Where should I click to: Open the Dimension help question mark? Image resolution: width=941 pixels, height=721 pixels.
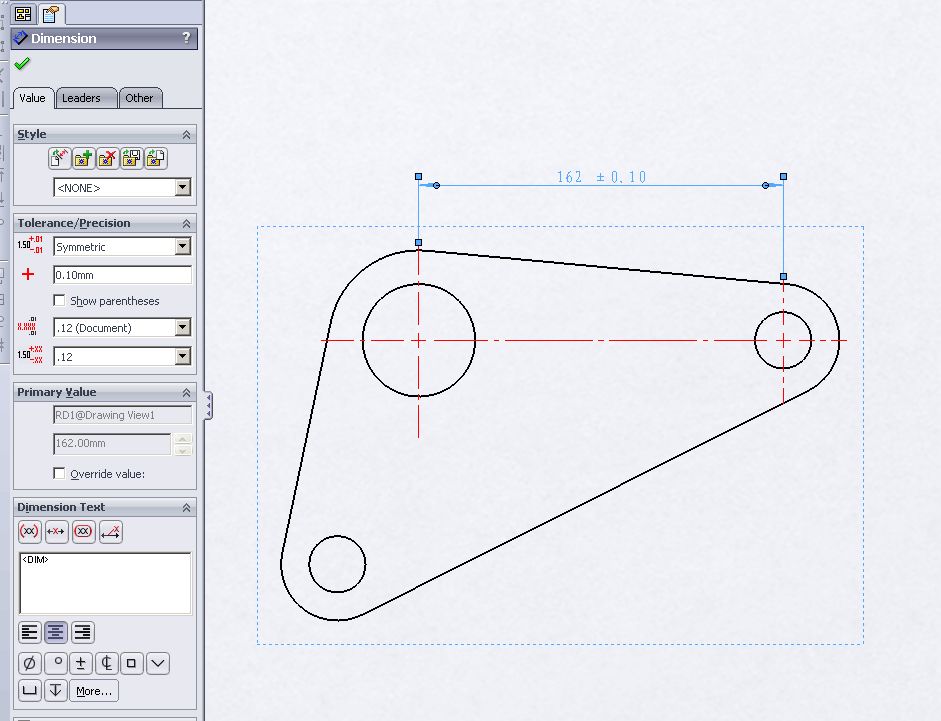tap(186, 38)
